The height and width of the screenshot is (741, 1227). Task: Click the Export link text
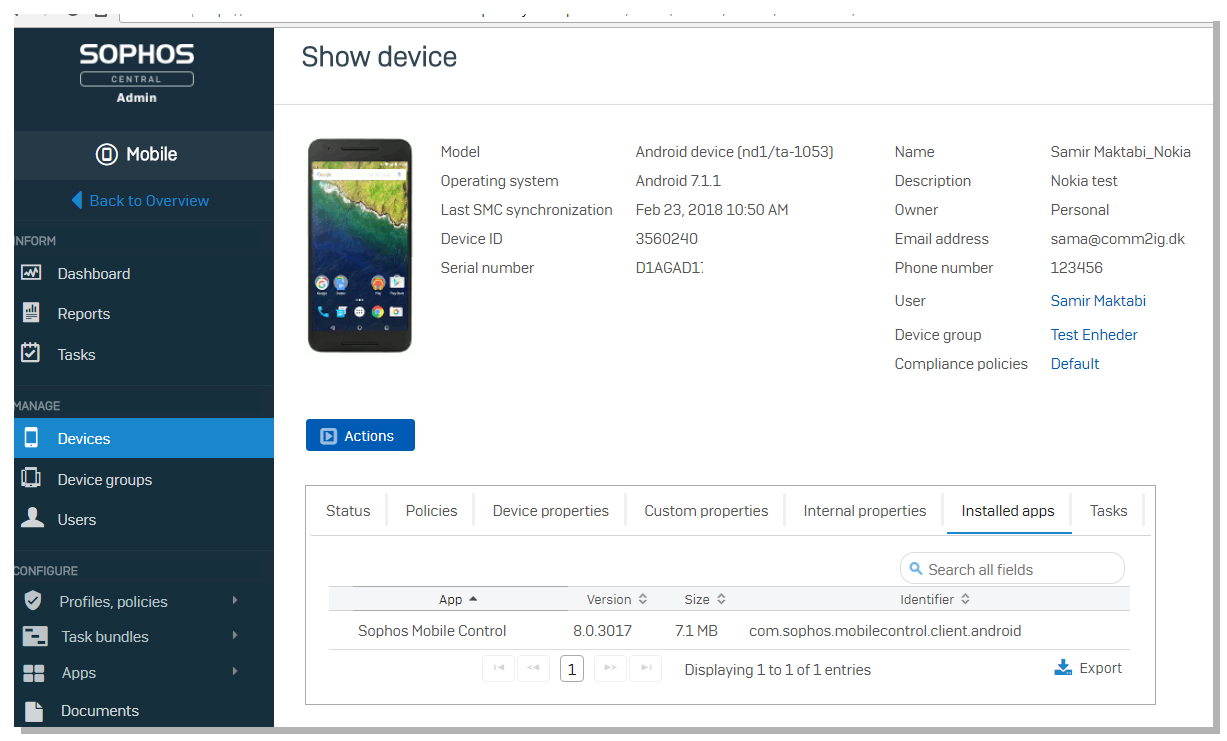click(x=1101, y=668)
